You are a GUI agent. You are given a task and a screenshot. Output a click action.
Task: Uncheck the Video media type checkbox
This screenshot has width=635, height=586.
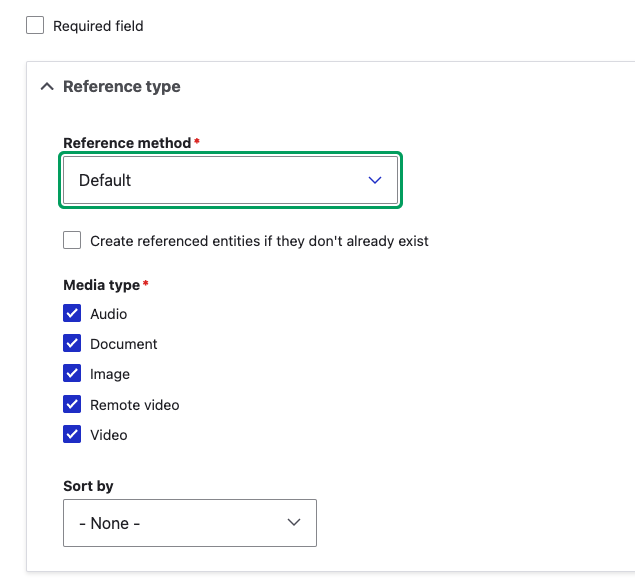point(72,434)
